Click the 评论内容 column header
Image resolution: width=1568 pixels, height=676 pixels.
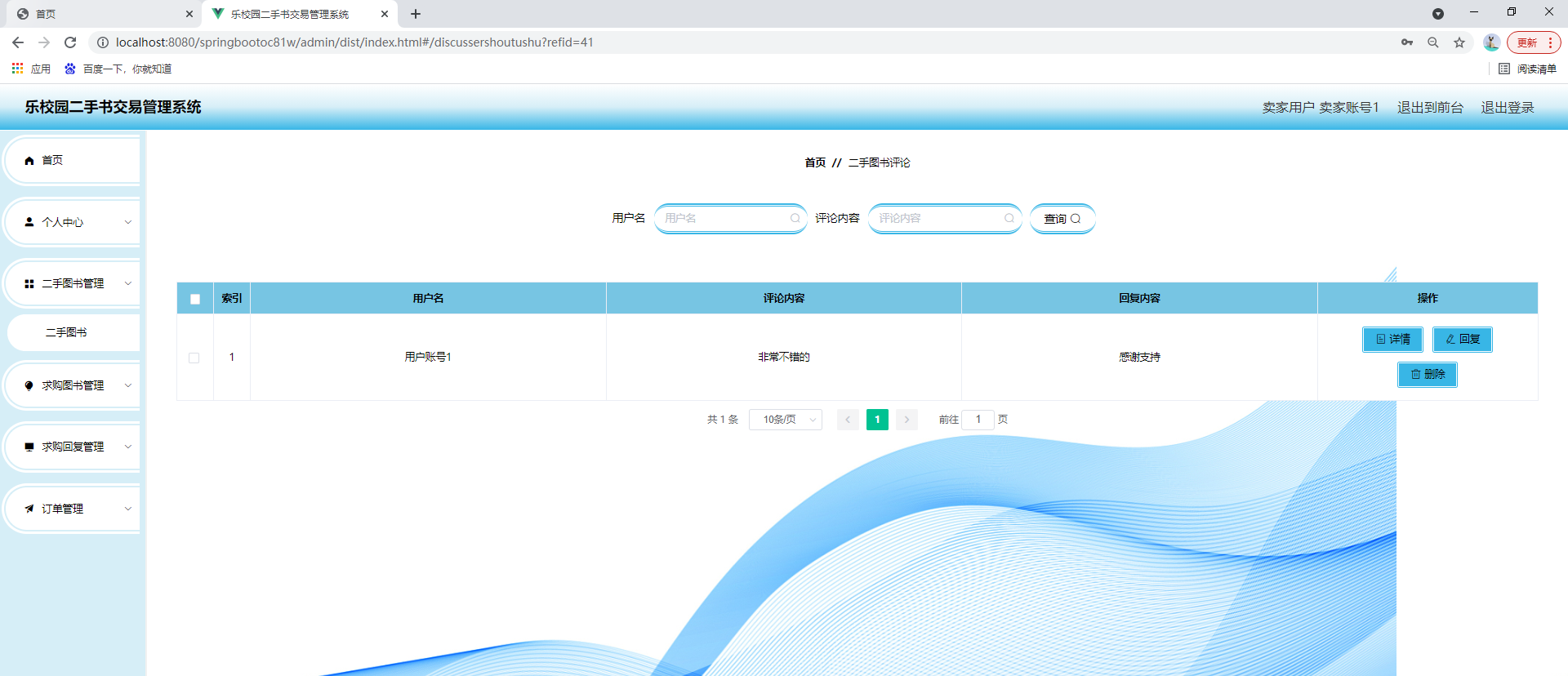coord(784,298)
